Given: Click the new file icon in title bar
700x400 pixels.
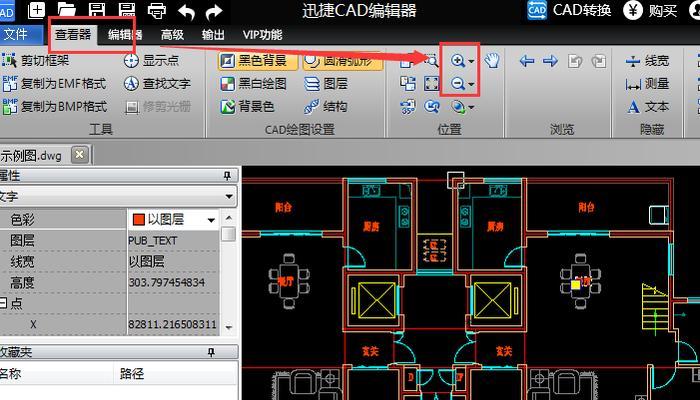Looking at the screenshot, I should (x=37, y=10).
